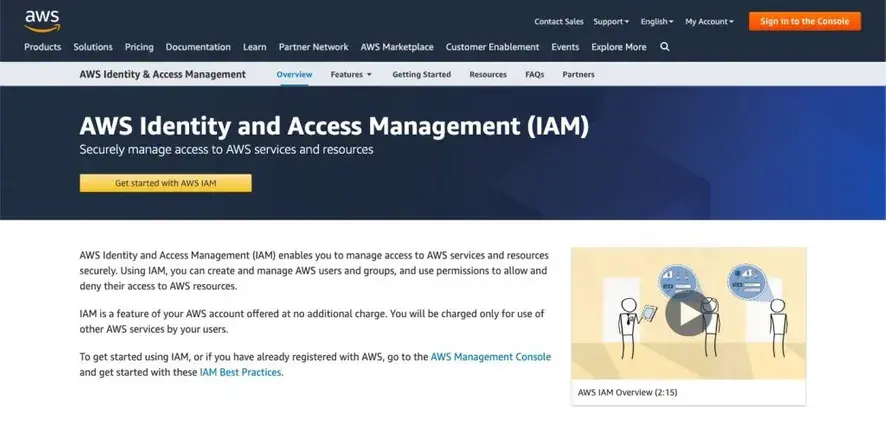The image size is (886, 431).
Task: Switch to Getting Started tab
Action: [422, 75]
